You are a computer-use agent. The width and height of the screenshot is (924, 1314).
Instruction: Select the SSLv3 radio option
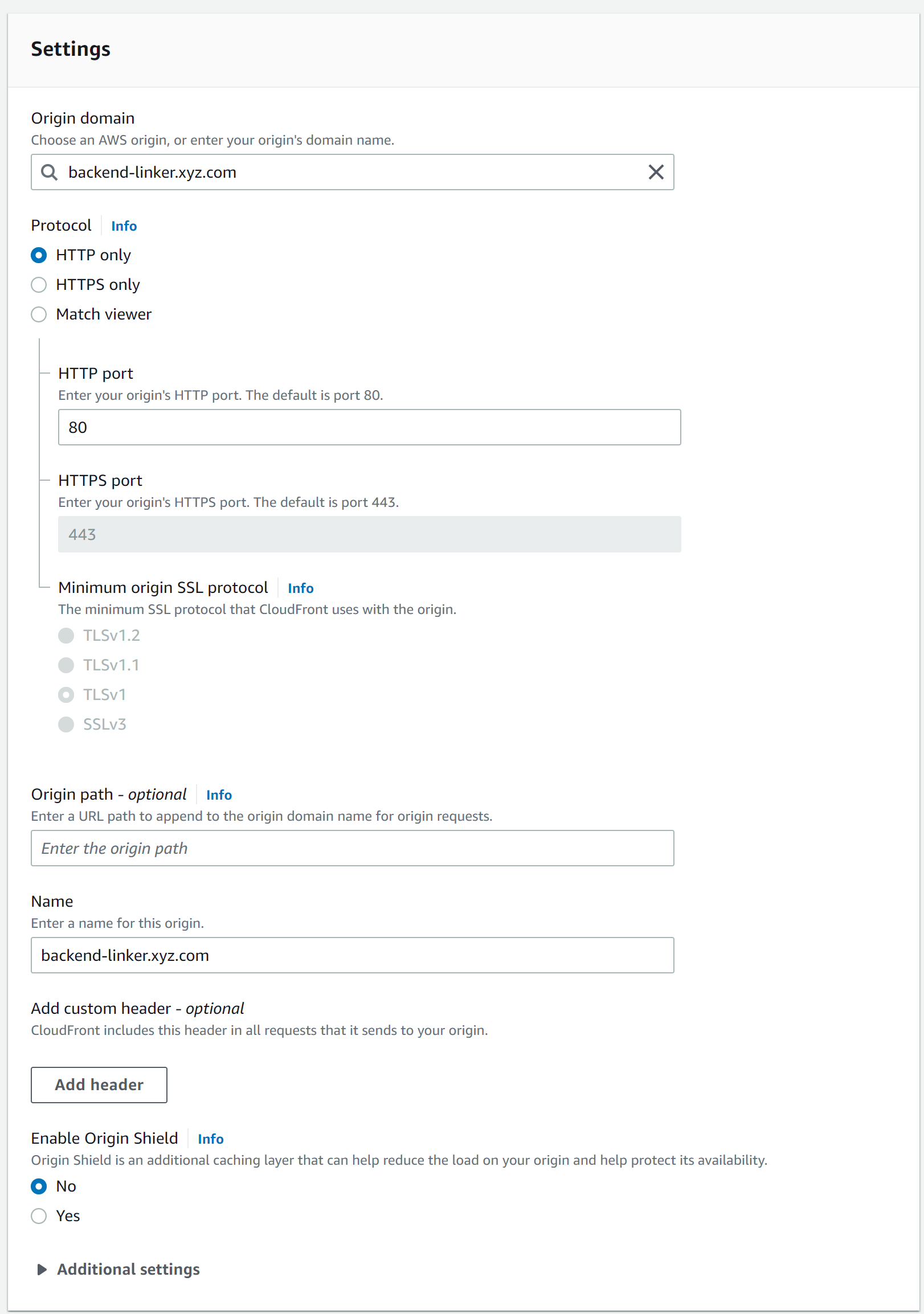tap(67, 724)
